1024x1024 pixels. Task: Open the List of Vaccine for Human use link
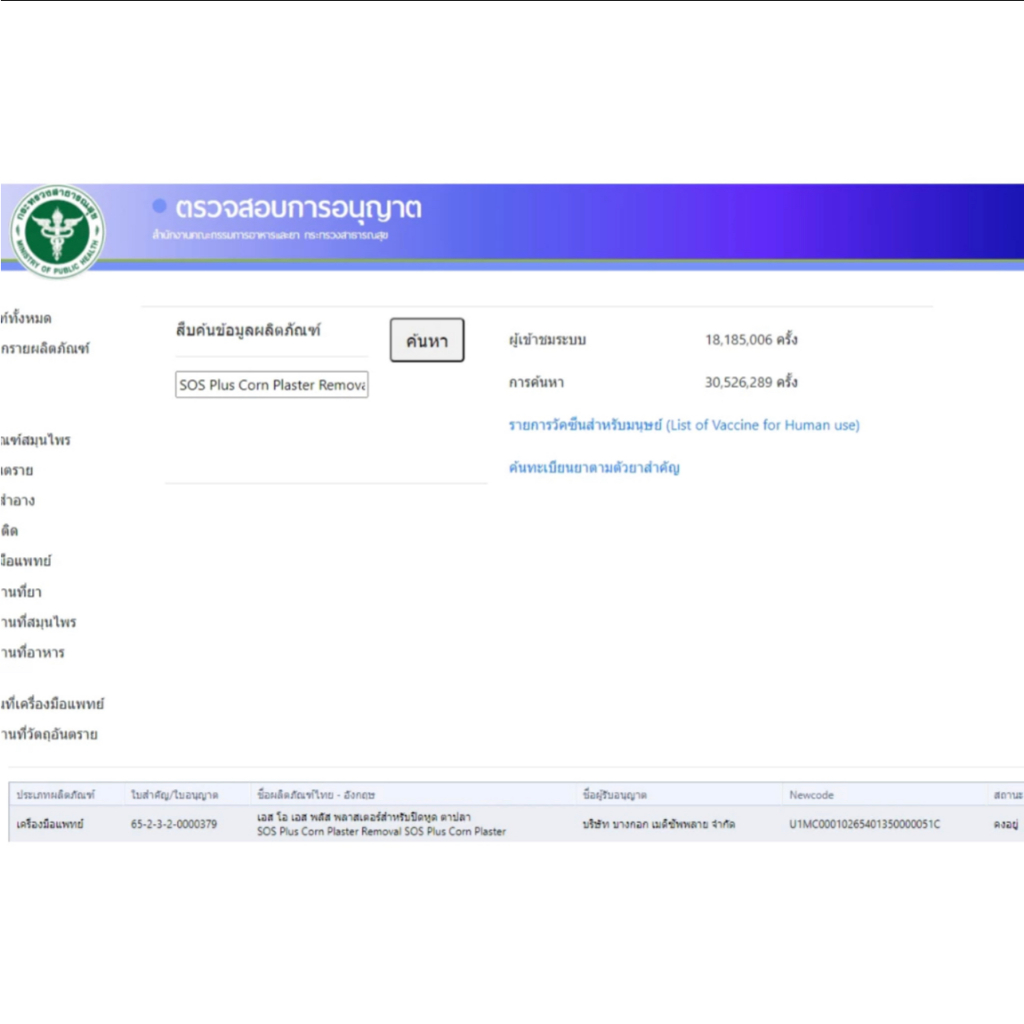684,425
